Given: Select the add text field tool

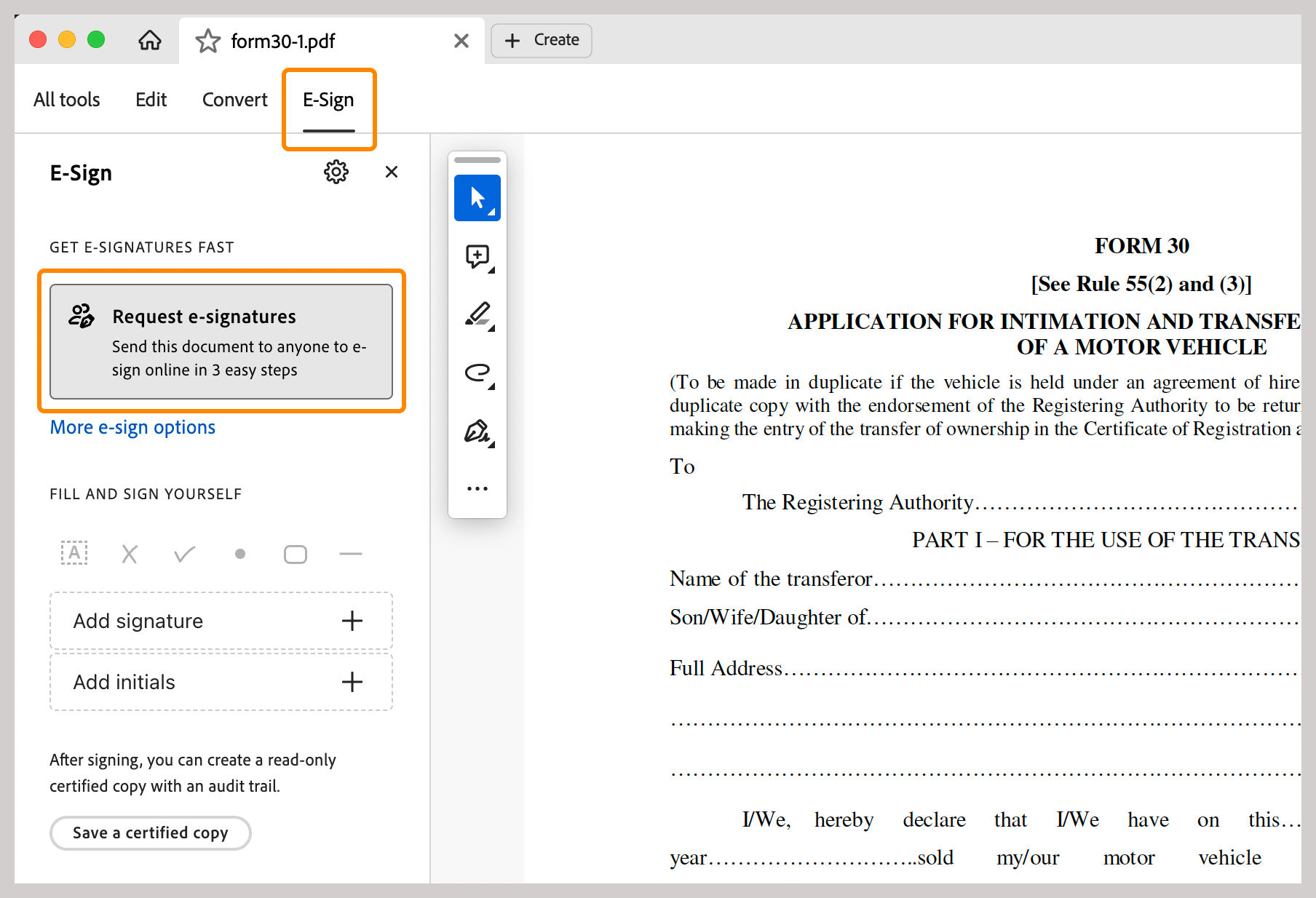Looking at the screenshot, I should tap(74, 554).
